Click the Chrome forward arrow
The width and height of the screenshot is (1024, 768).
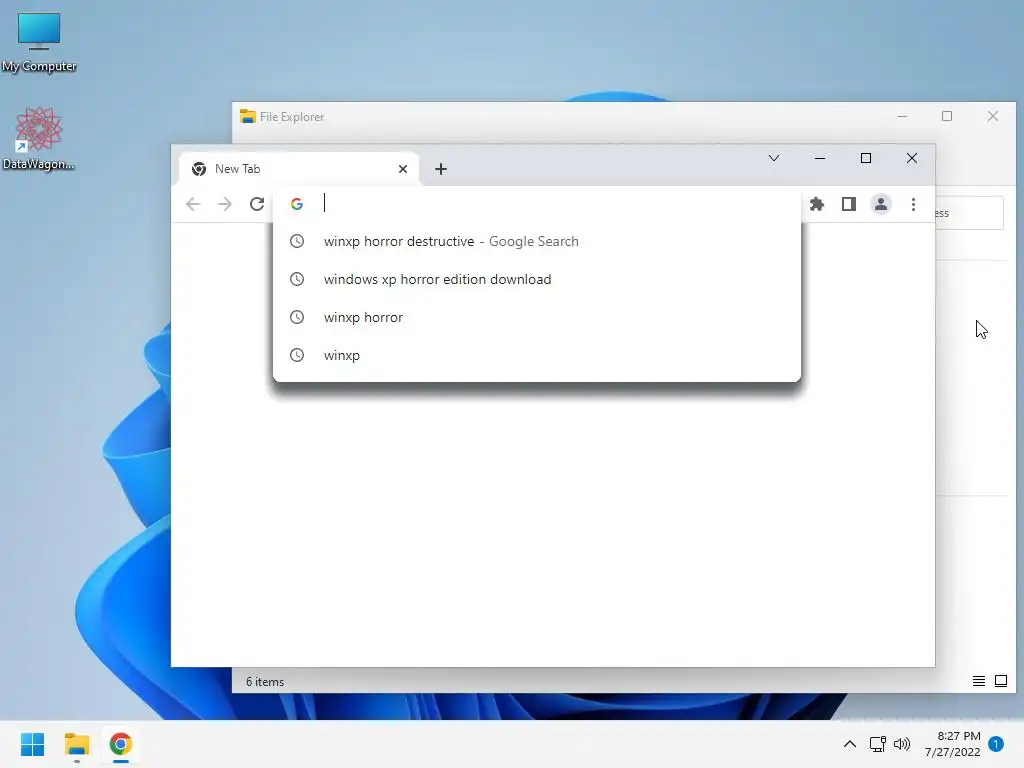tap(225, 204)
